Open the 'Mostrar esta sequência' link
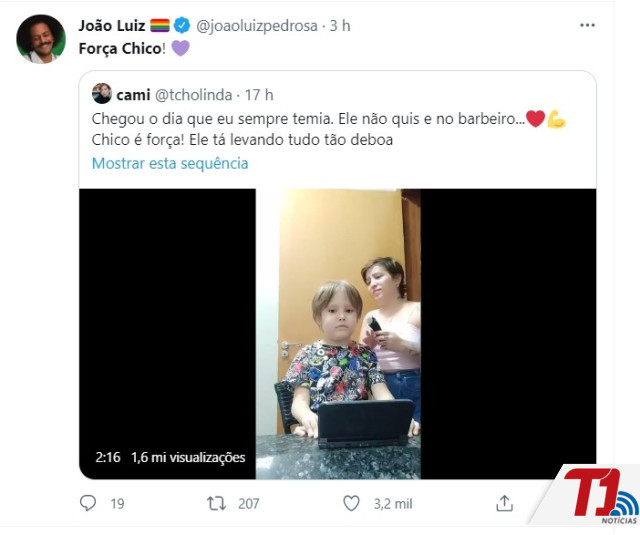The width and height of the screenshot is (640, 535). coord(170,163)
